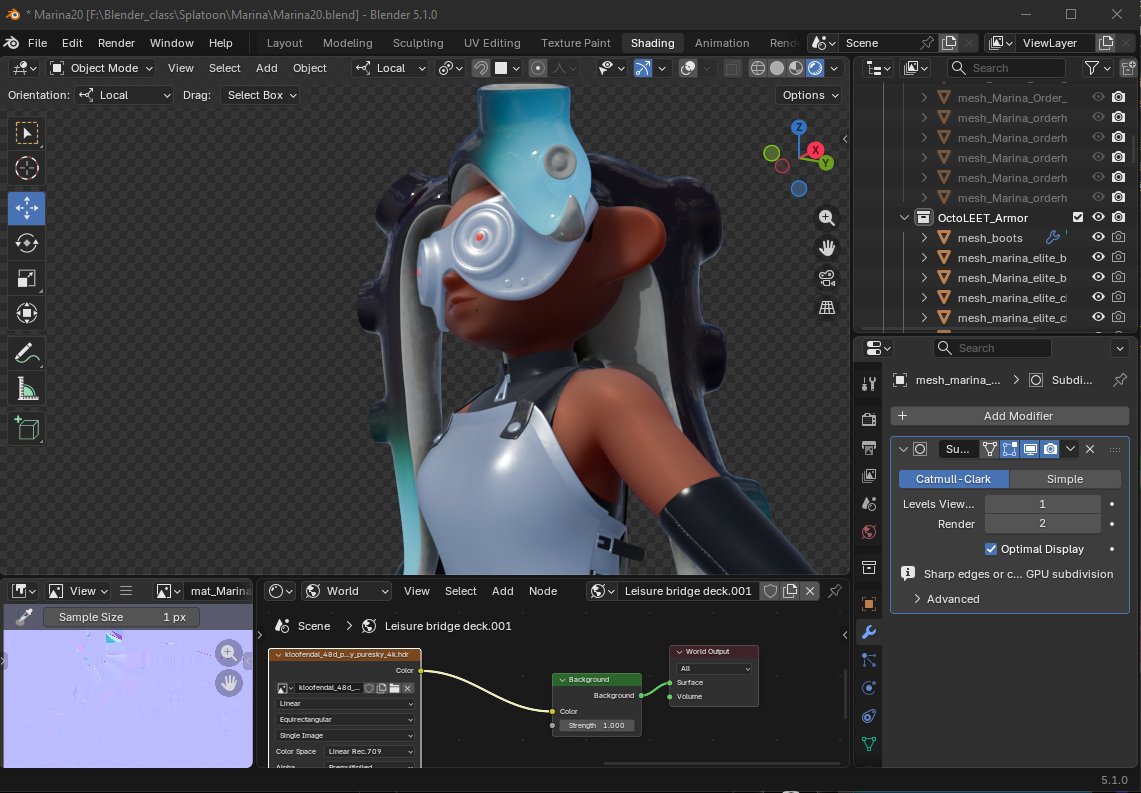The width and height of the screenshot is (1141, 793).
Task: Click the viewport pan hand icon
Action: pos(827,248)
